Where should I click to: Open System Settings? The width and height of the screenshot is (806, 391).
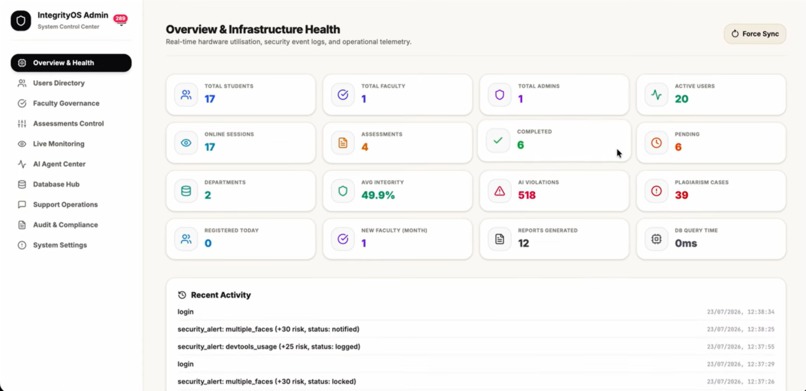(71, 245)
